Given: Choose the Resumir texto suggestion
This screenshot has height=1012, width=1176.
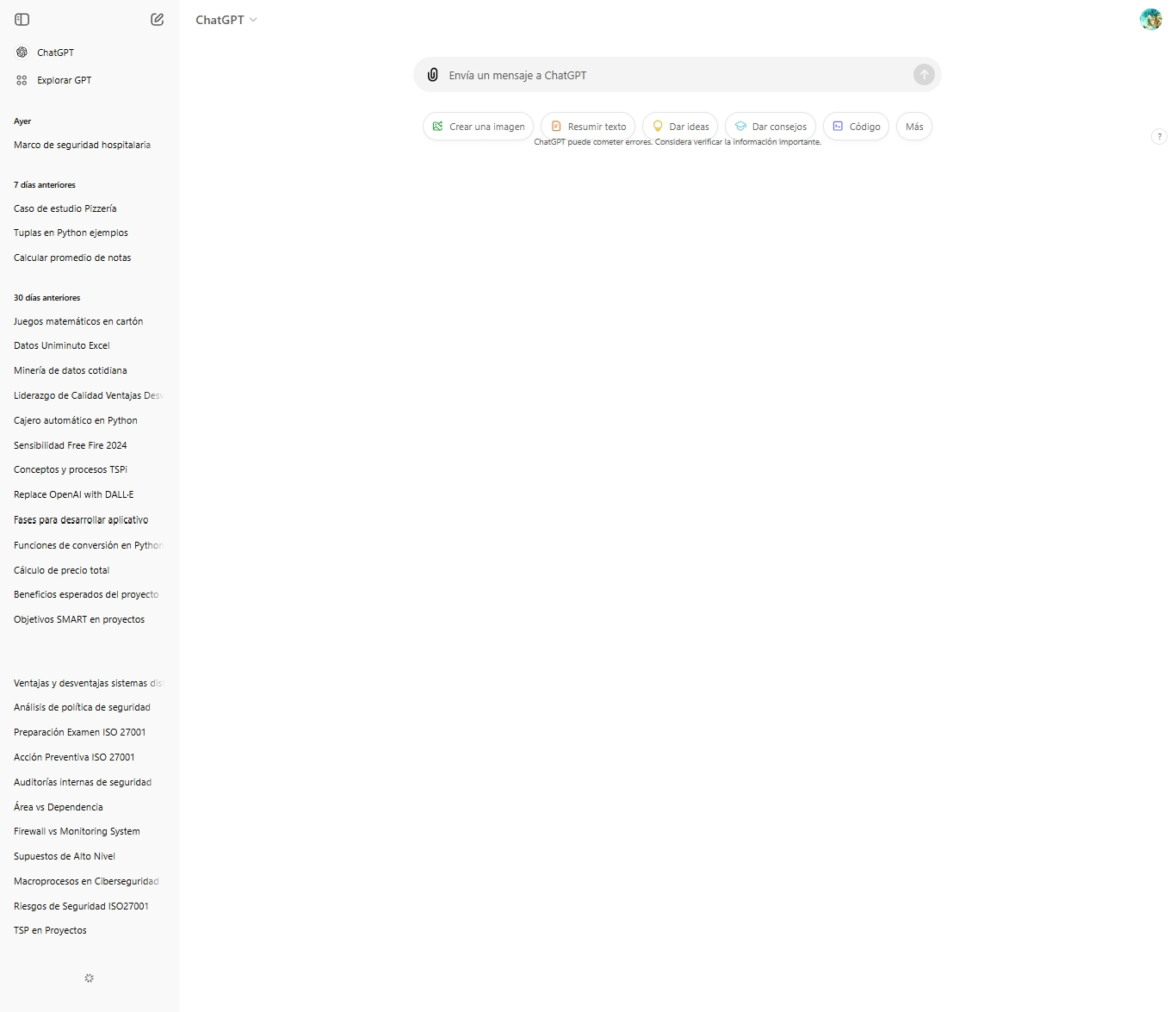Looking at the screenshot, I should point(588,127).
